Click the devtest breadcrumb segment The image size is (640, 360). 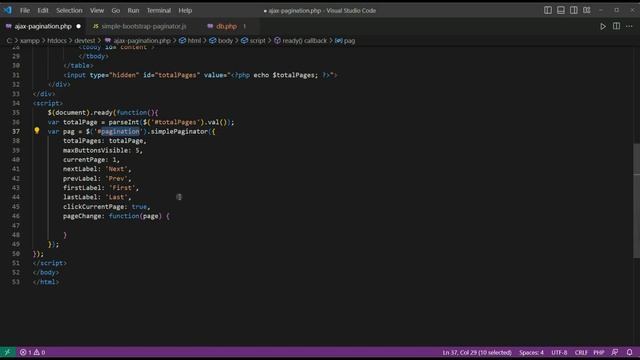click(x=84, y=41)
